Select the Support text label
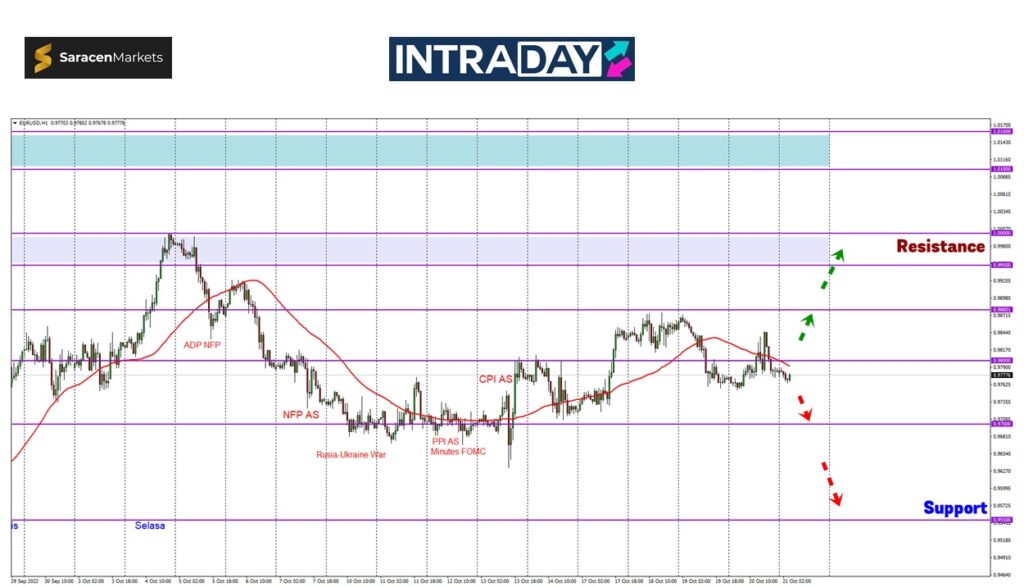This screenshot has width=1024, height=587. coord(954,508)
